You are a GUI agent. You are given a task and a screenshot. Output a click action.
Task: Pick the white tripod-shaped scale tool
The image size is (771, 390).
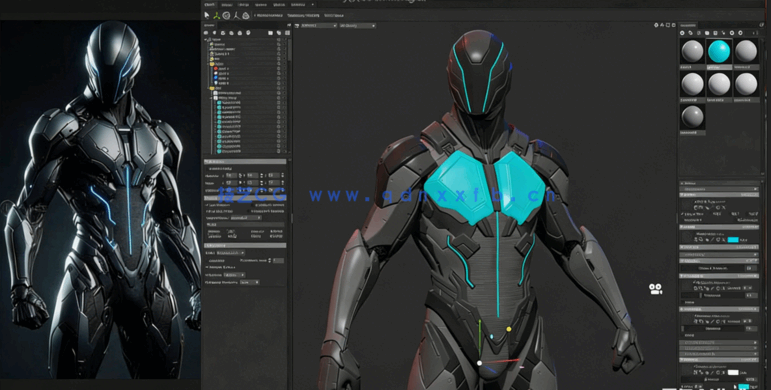tap(236, 15)
